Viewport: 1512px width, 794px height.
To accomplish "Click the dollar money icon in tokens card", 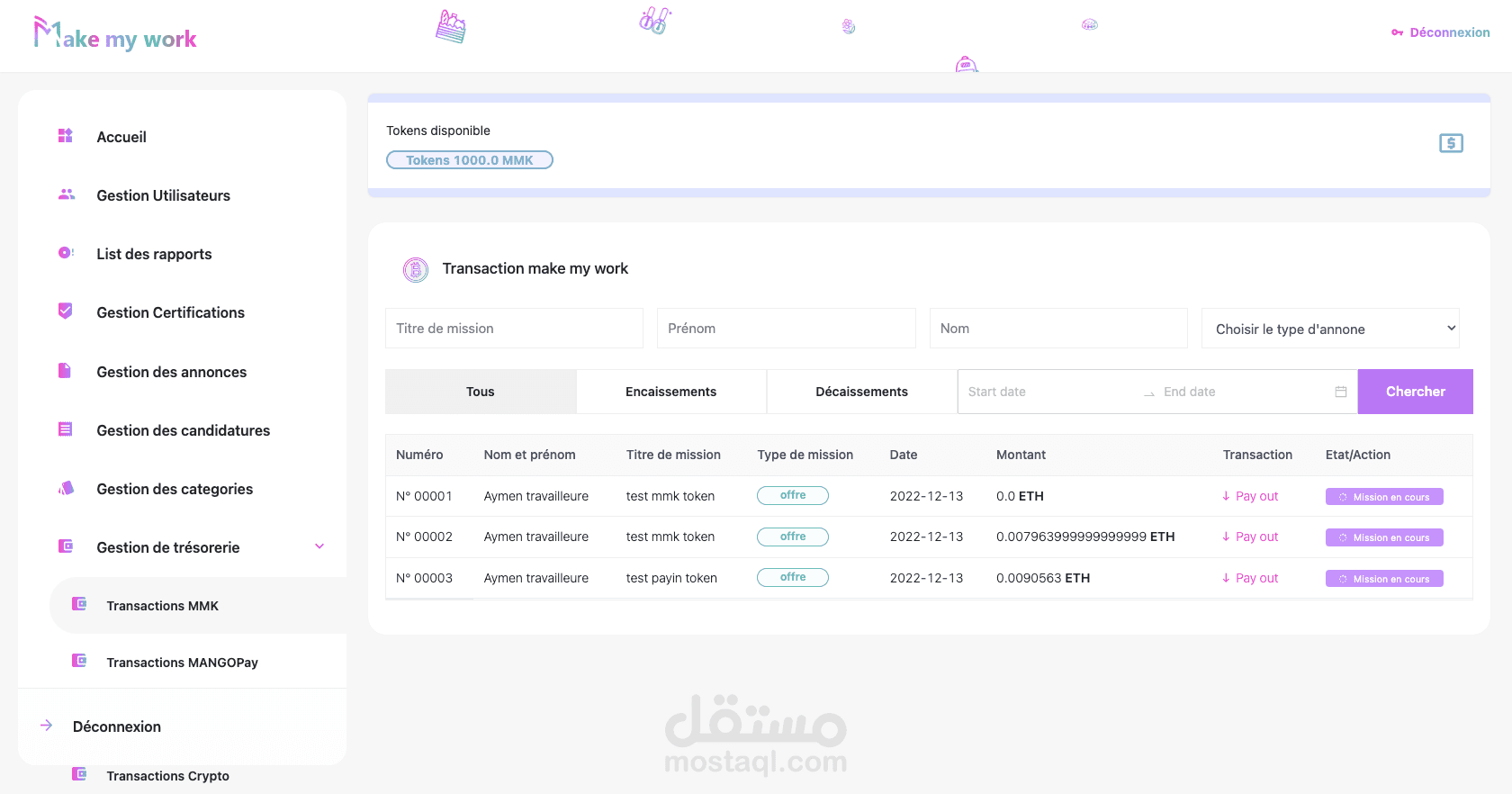I will 1451,143.
